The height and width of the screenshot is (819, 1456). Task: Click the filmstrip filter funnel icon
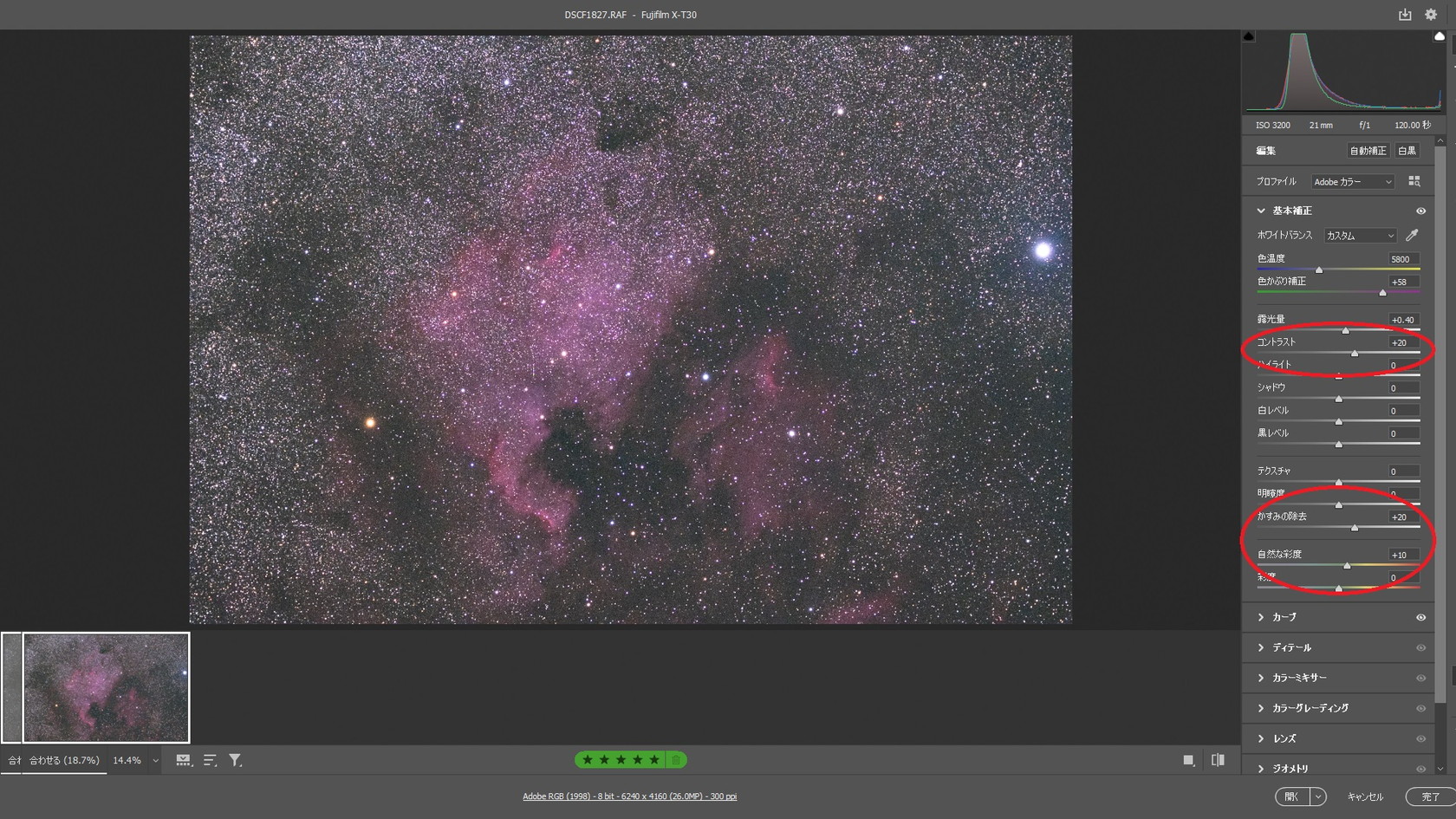235,760
